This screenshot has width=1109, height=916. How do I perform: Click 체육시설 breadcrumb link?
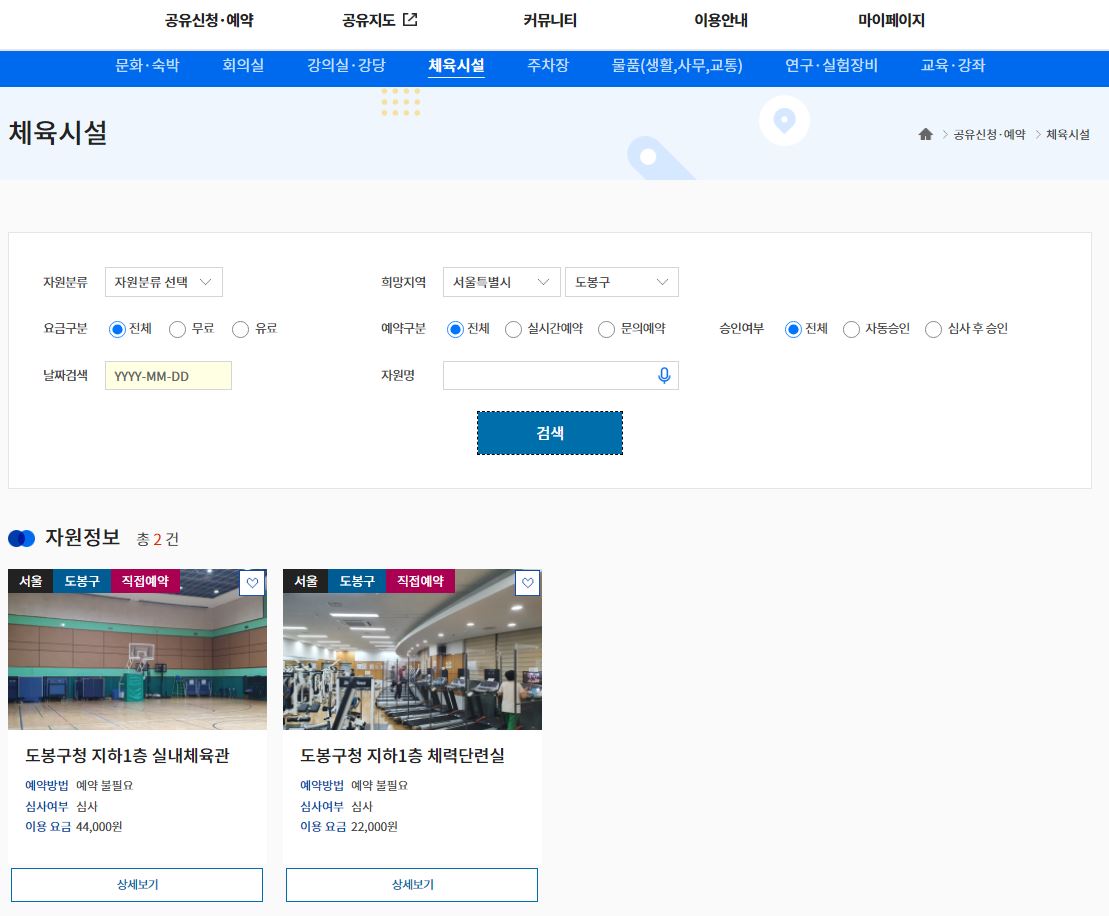coord(1068,134)
